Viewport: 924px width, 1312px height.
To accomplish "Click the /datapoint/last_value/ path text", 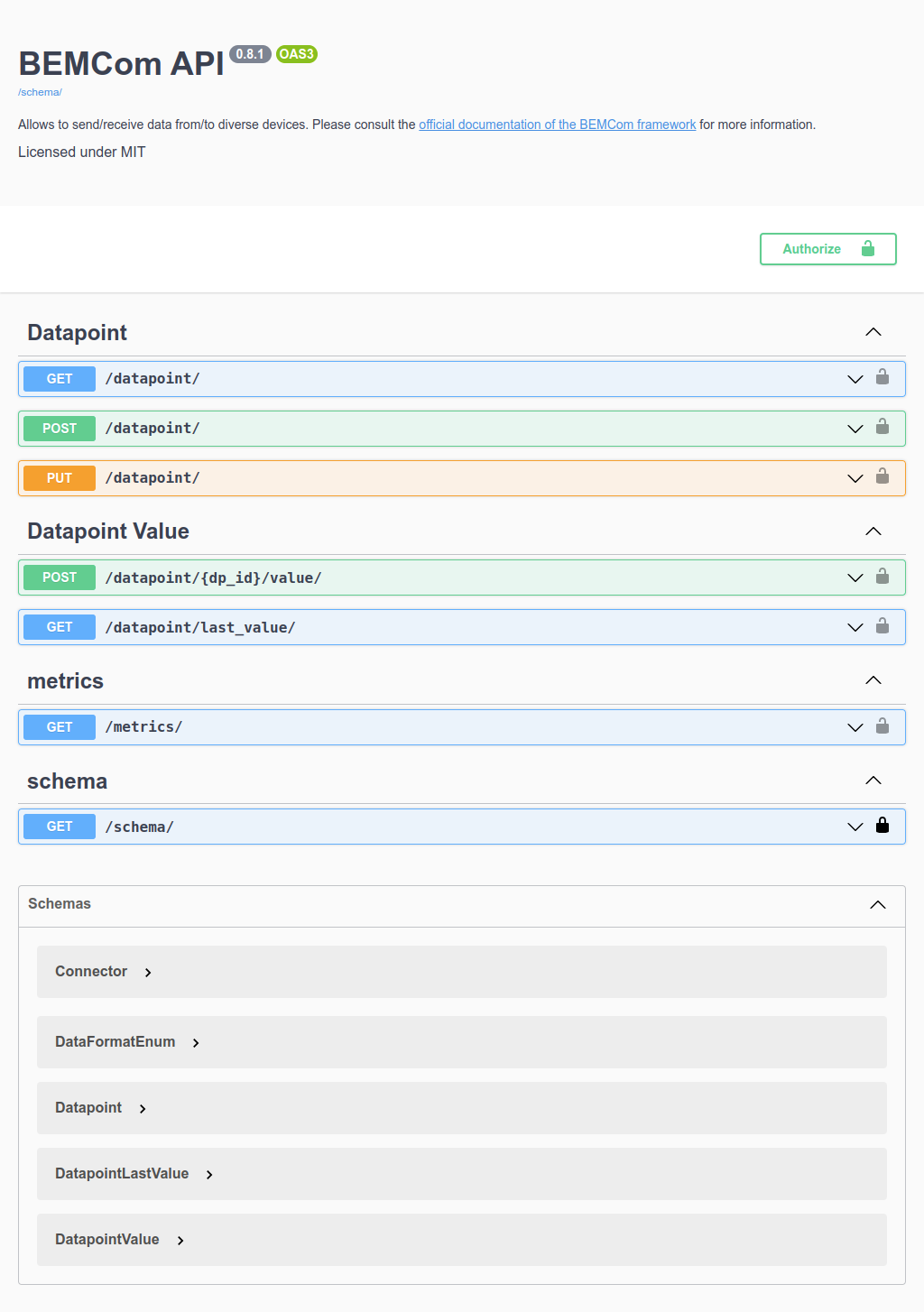I will pos(200,627).
